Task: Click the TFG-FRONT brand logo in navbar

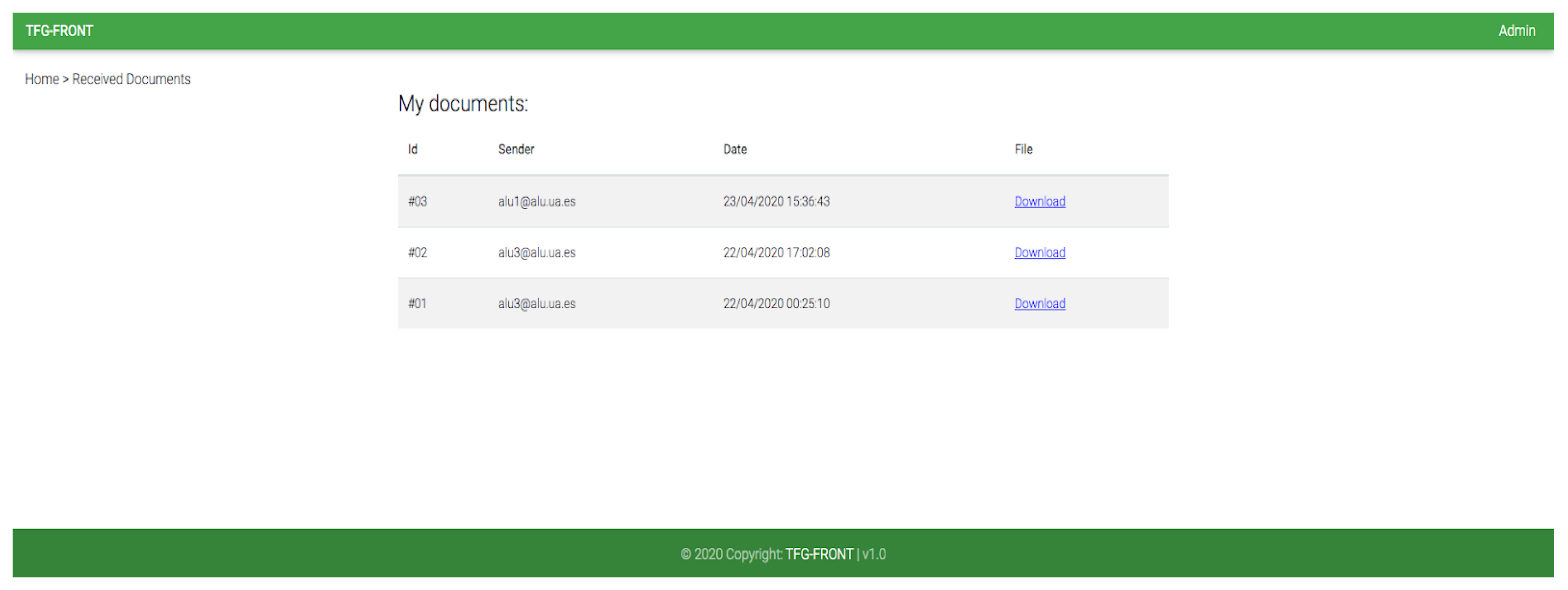Action: pyautogui.click(x=59, y=31)
